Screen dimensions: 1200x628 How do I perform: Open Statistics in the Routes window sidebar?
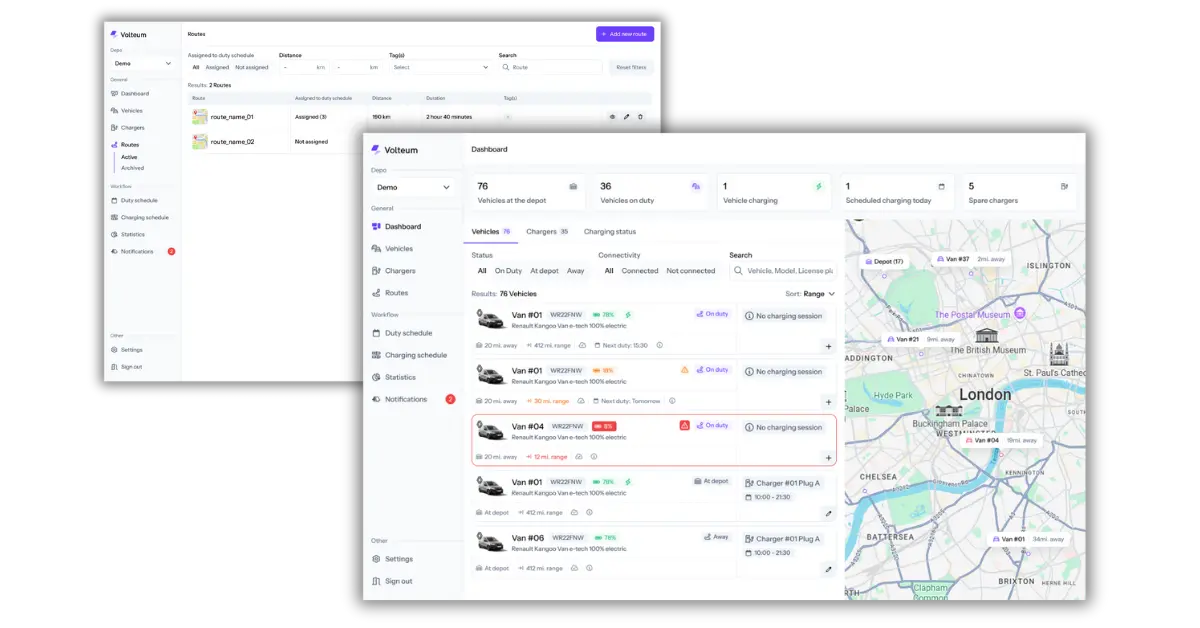[132, 234]
